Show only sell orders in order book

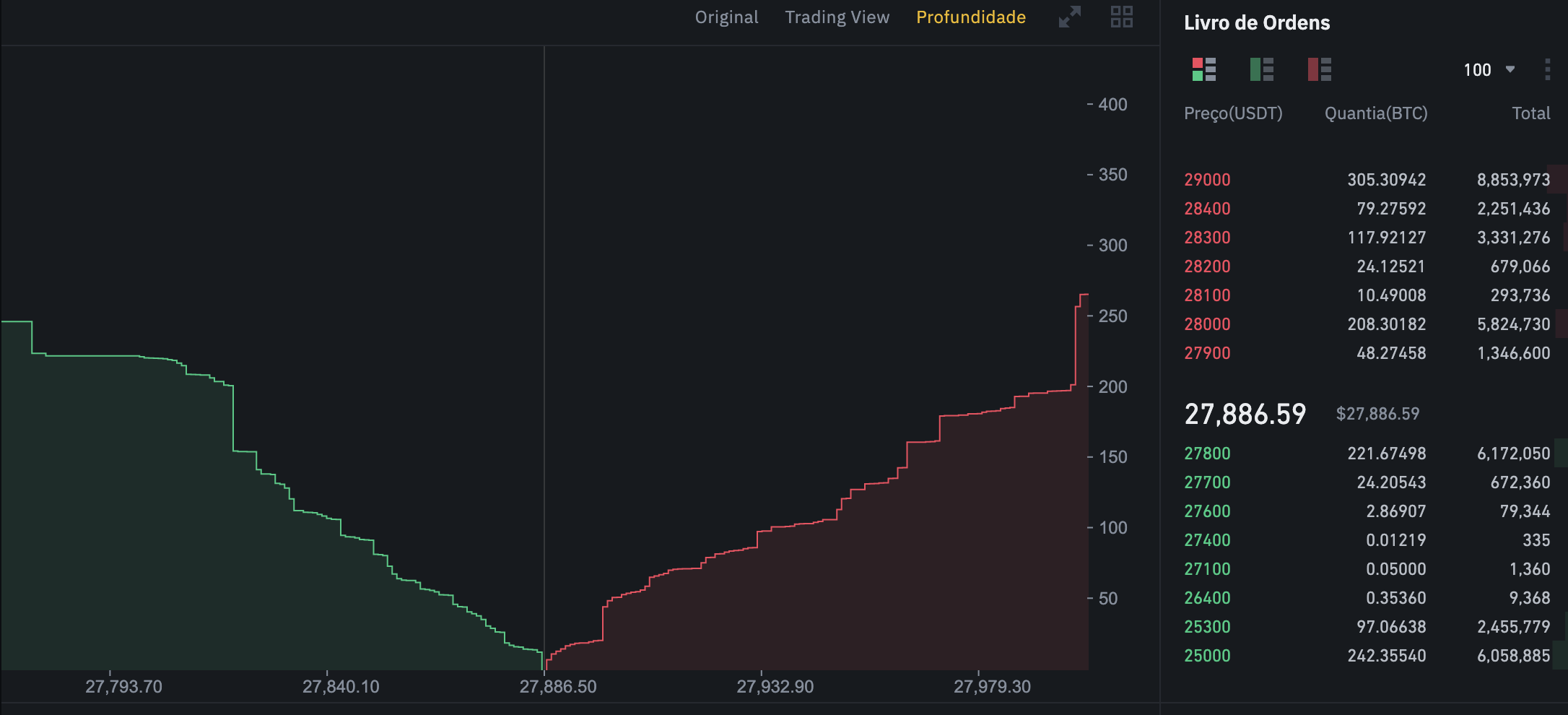point(1319,69)
